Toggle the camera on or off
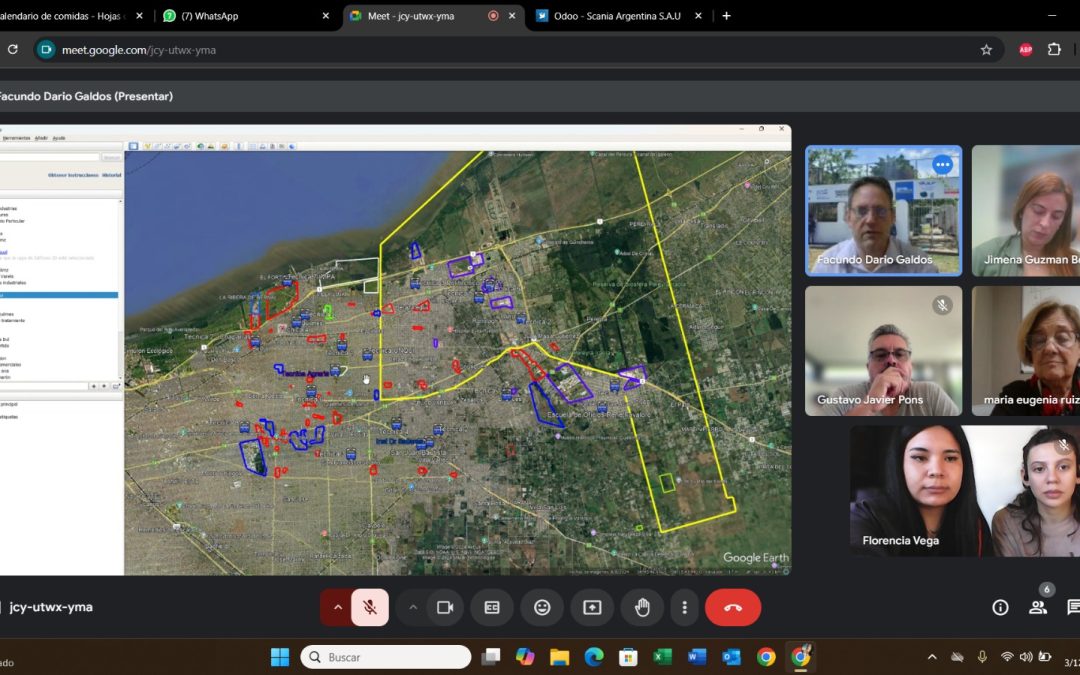The height and width of the screenshot is (675, 1080). tap(445, 608)
